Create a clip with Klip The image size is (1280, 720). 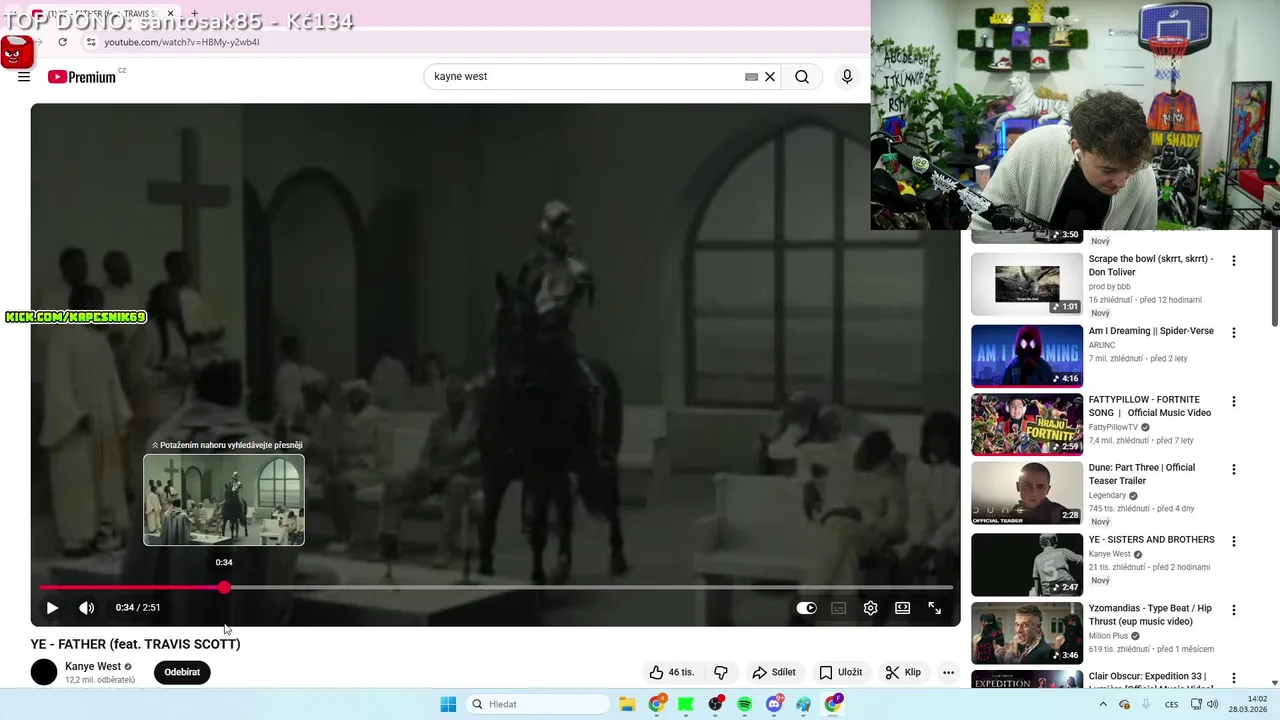pyautogui.click(x=903, y=673)
